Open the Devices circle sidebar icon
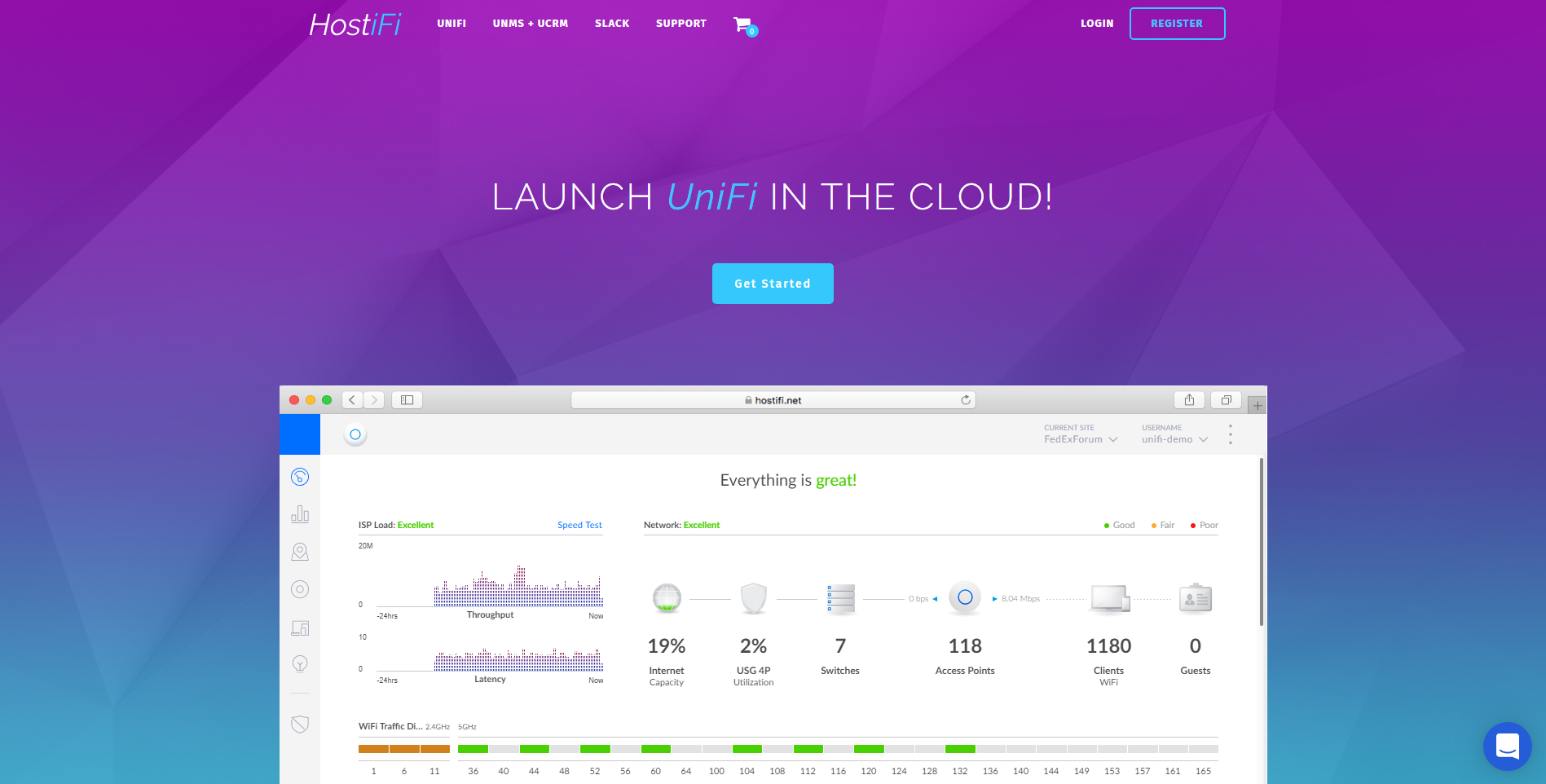The image size is (1546, 784). click(x=300, y=589)
